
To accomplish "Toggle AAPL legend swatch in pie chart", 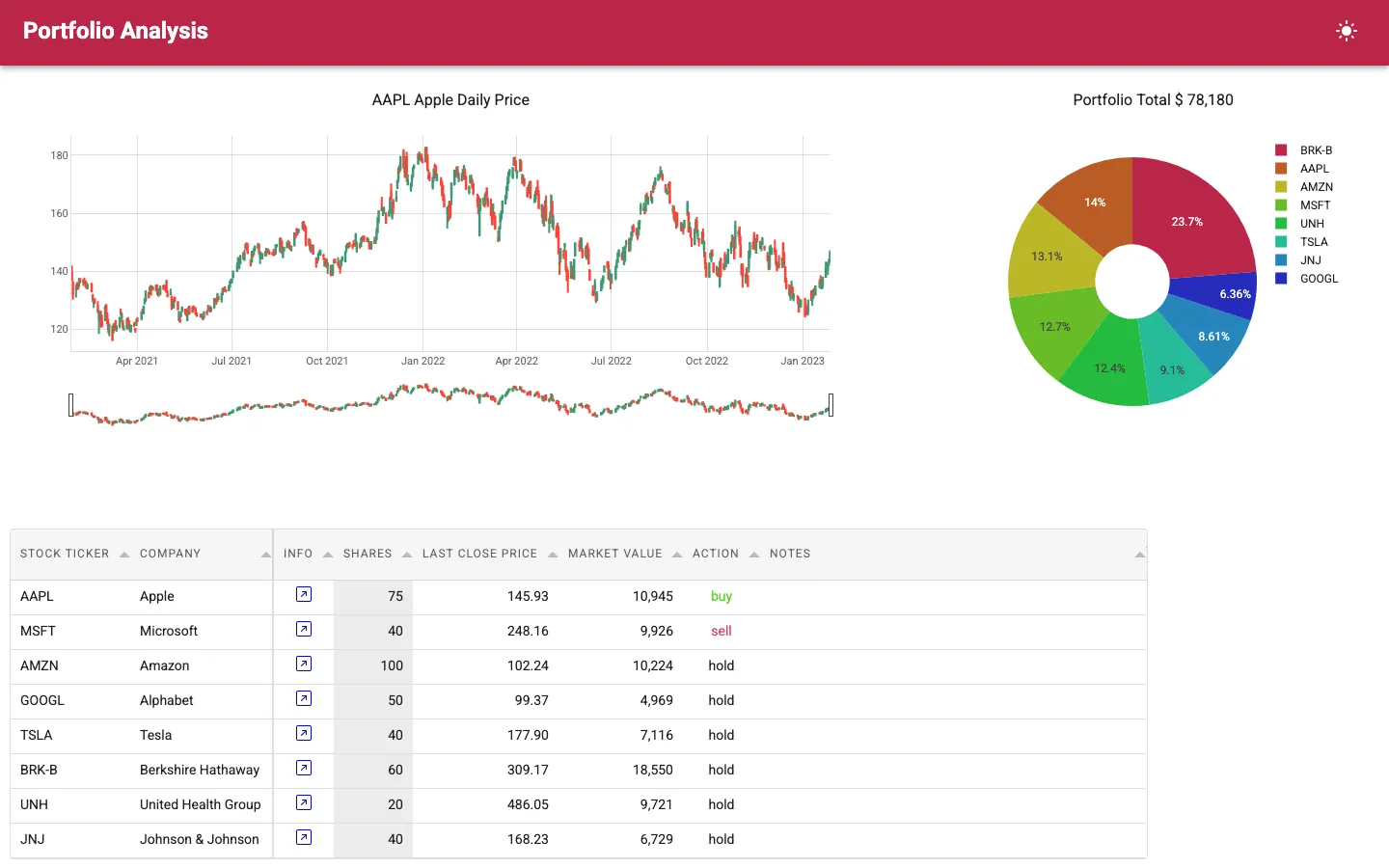I will tap(1281, 169).
